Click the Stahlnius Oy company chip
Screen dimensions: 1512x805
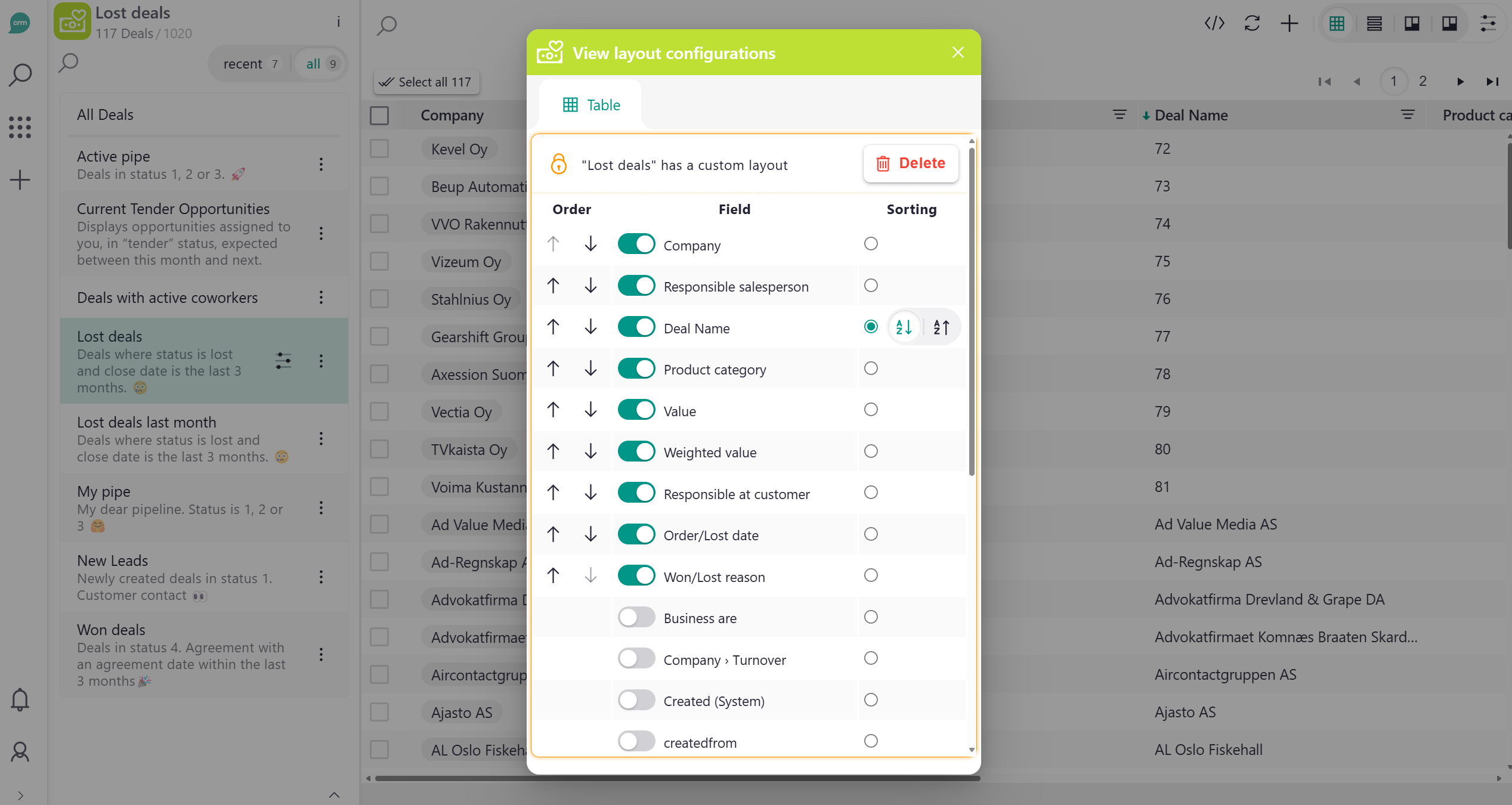471,299
